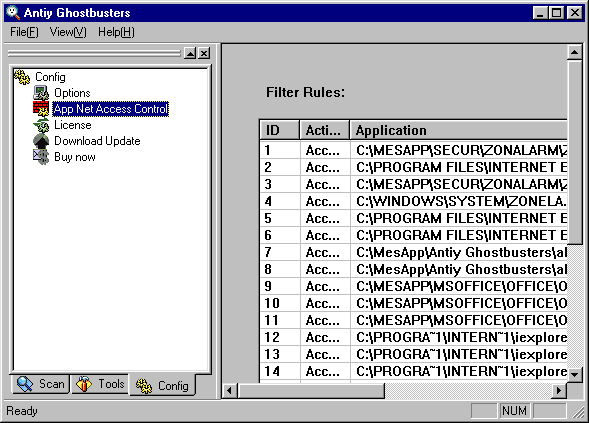The image size is (589, 423).
Task: Sort by the Acti... column header
Action: [x=325, y=130]
